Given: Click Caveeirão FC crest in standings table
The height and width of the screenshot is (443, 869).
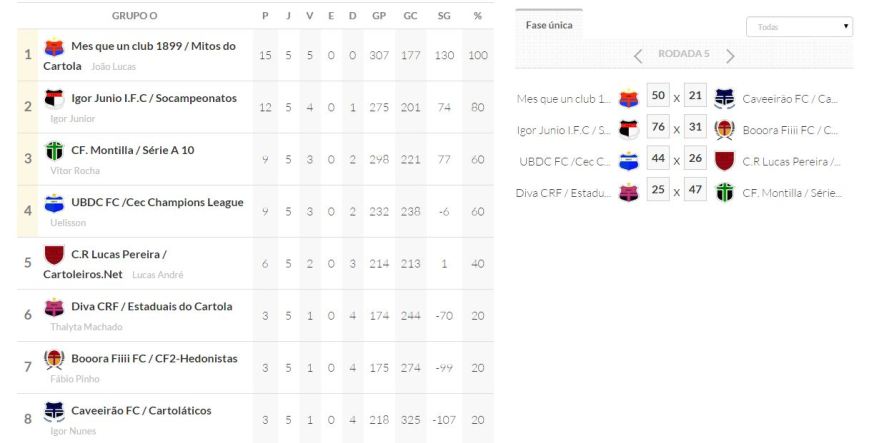Looking at the screenshot, I should (x=55, y=410).
